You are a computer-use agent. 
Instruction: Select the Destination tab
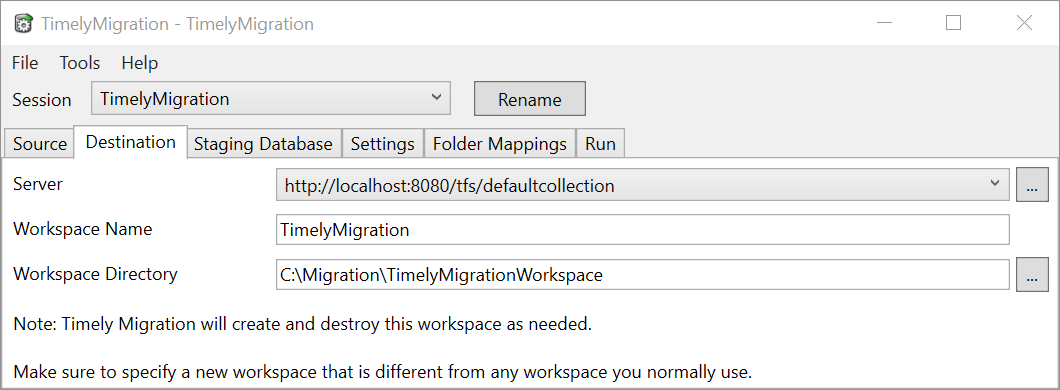point(130,142)
